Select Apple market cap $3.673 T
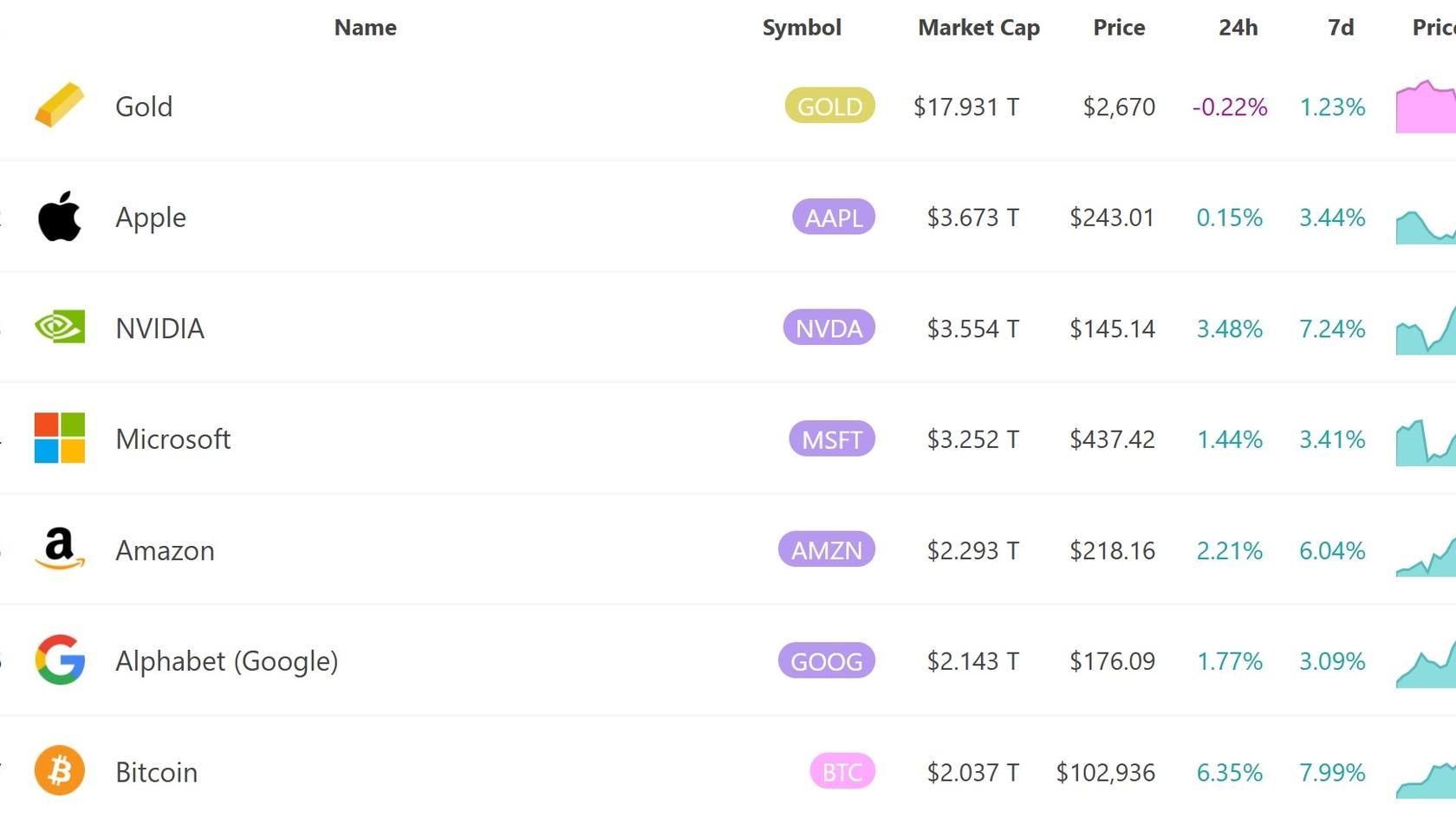 (x=973, y=217)
